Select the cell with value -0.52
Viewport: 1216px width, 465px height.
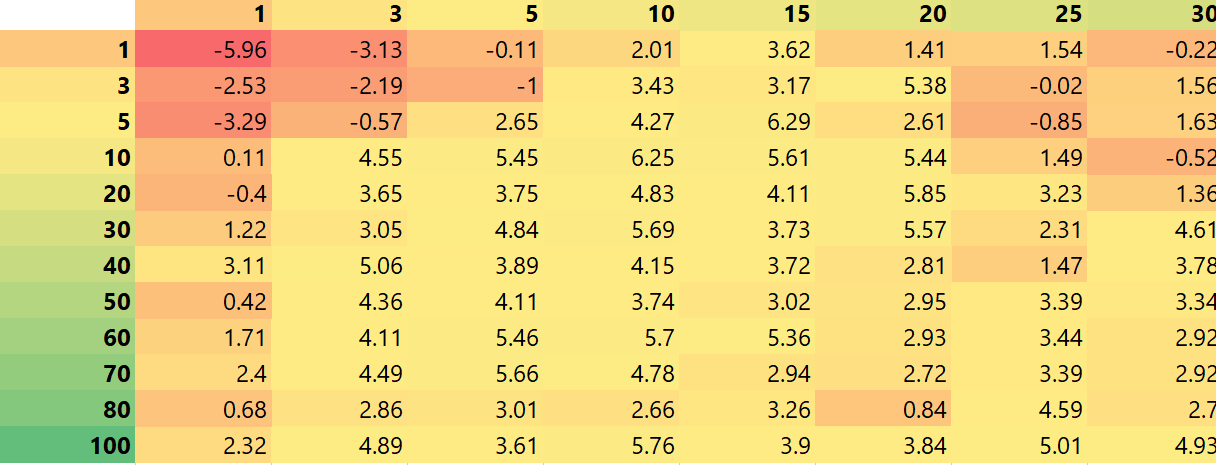coord(1152,157)
